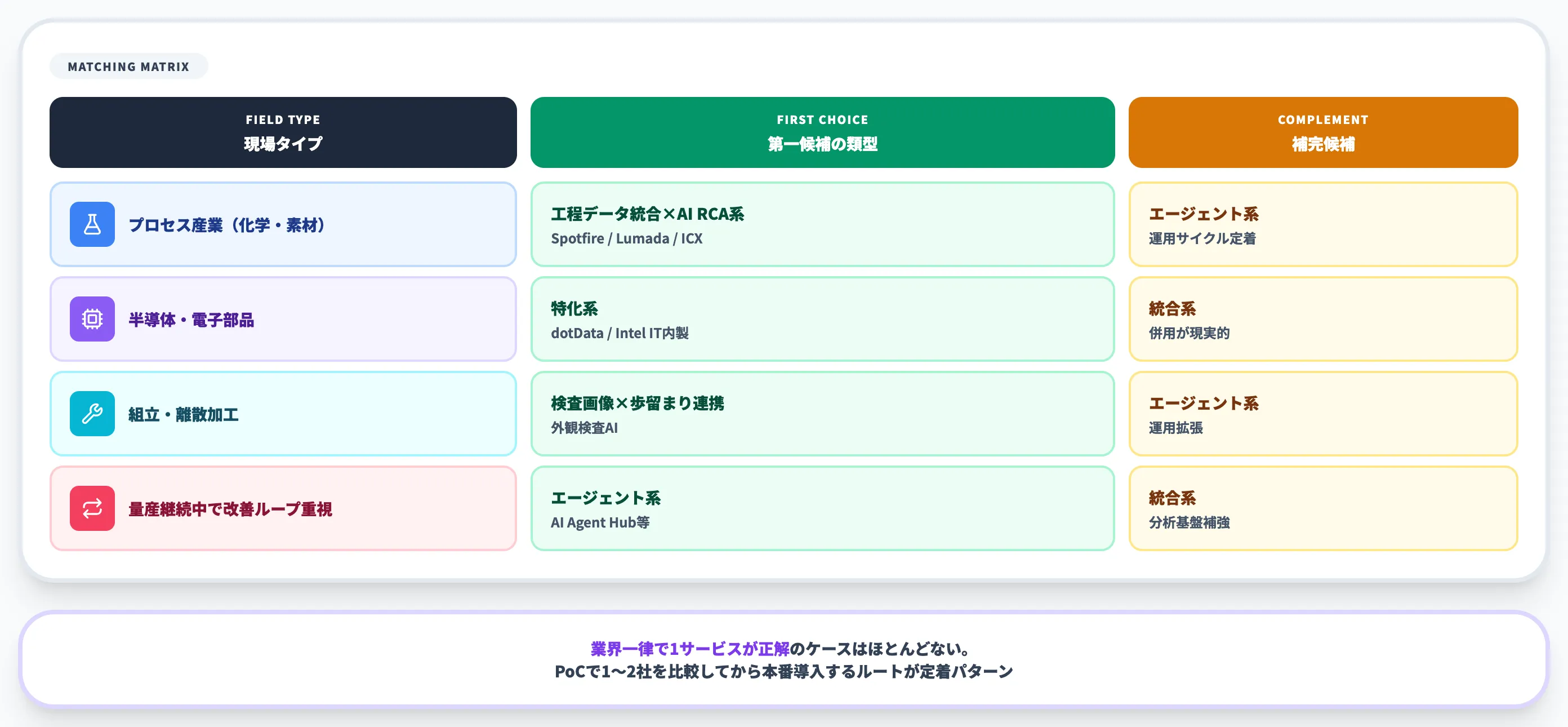The height and width of the screenshot is (727, 1568).
Task: Select the MATCHING MATRIX badge
Action: pos(128,67)
